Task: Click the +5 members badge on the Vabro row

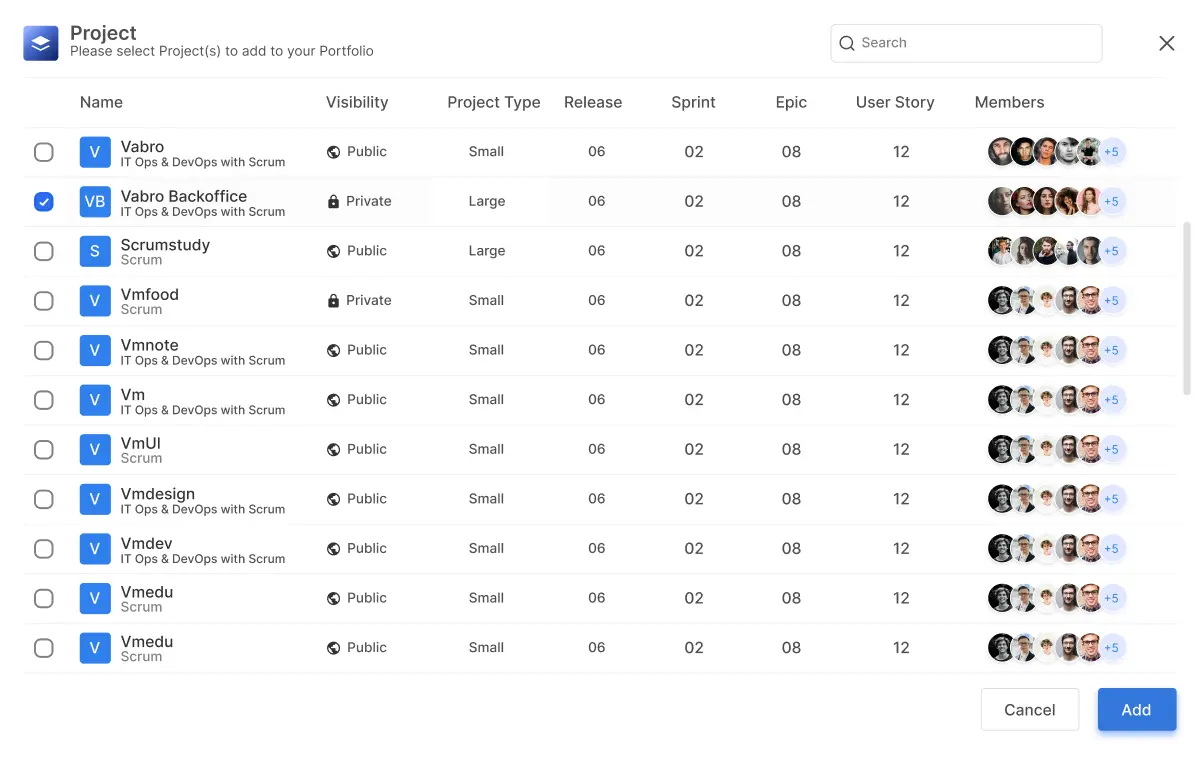Action: pos(1111,151)
